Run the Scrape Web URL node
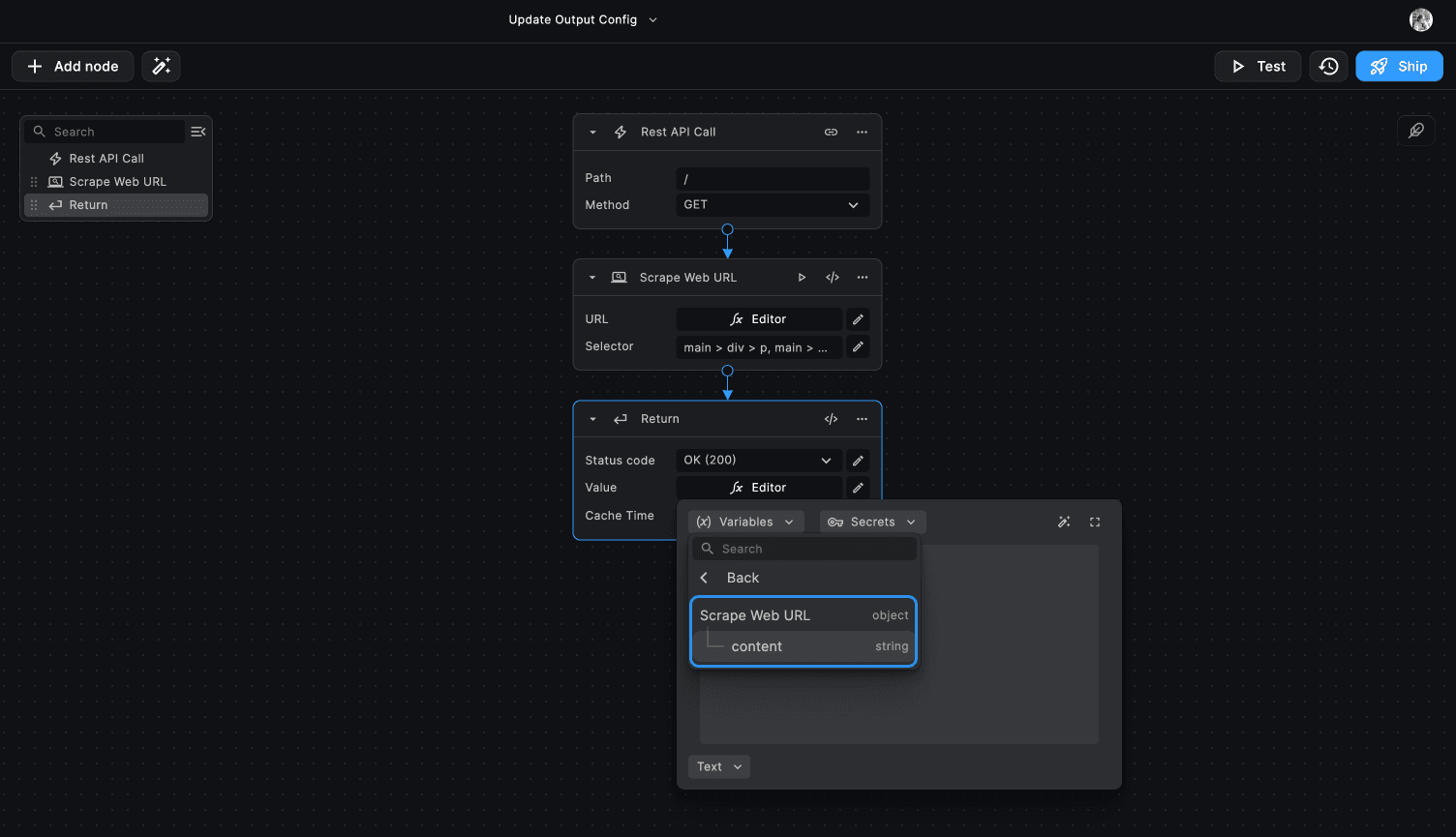Viewport: 1456px width, 837px height. pyautogui.click(x=802, y=277)
